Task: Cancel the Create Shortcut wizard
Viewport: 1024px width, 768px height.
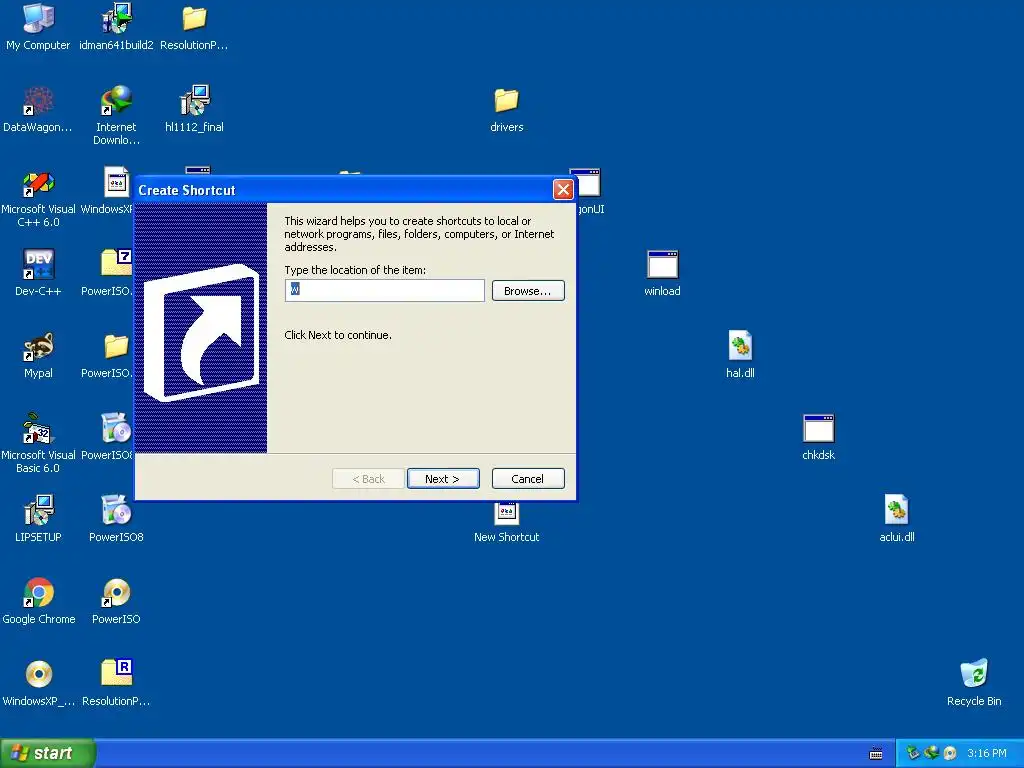Action: coord(528,479)
